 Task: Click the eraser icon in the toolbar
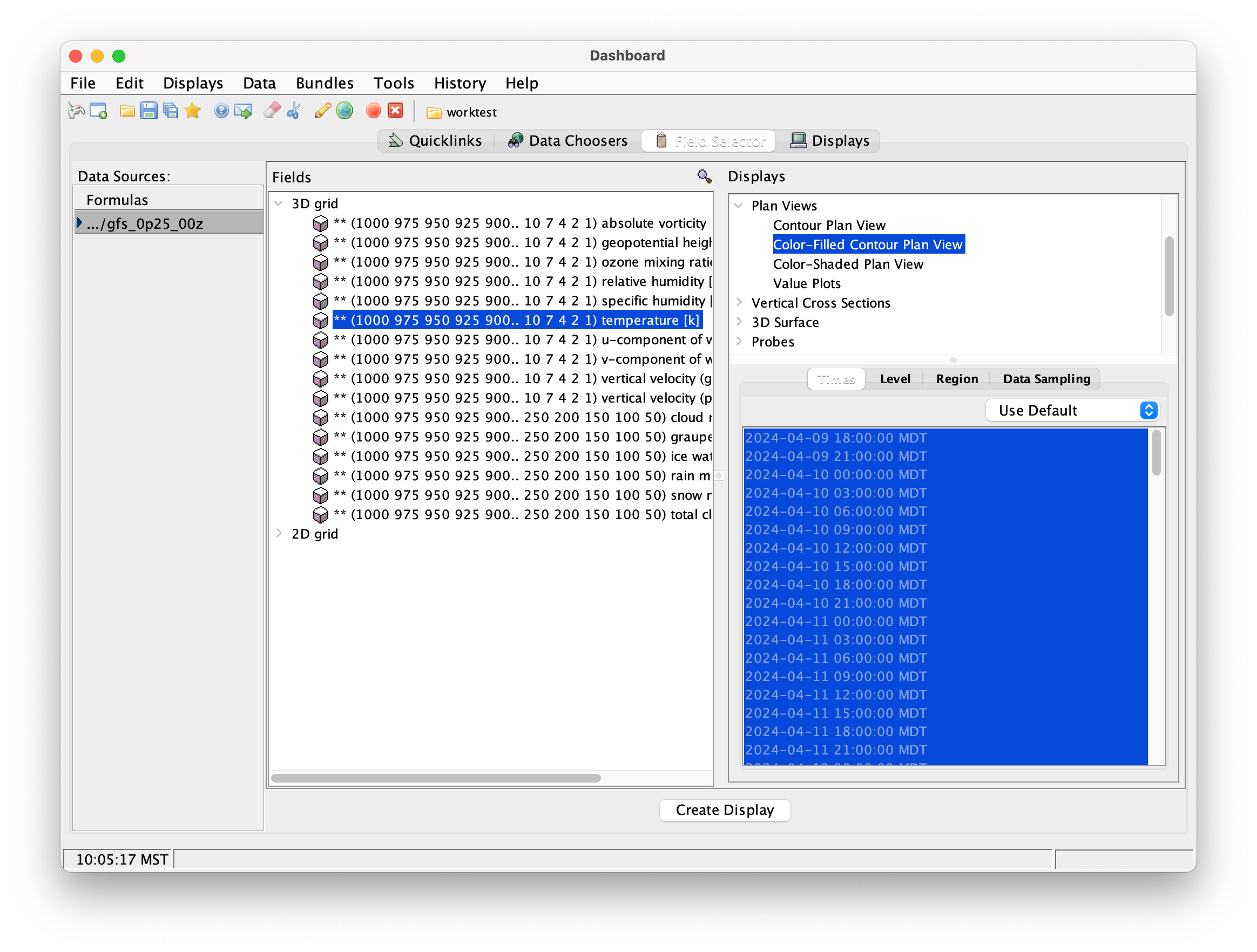pyautogui.click(x=272, y=111)
